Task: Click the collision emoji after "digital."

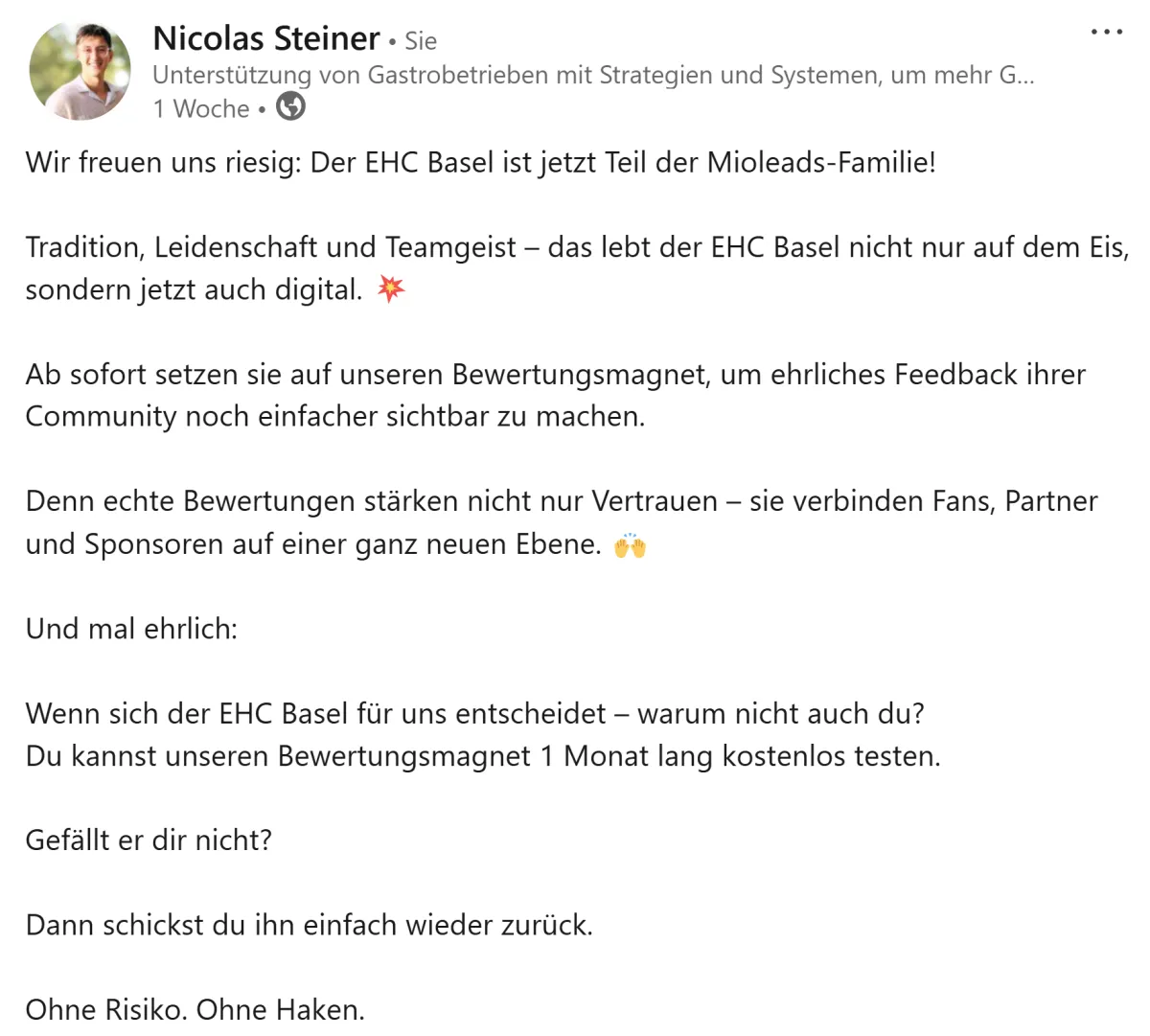Action: [x=391, y=288]
